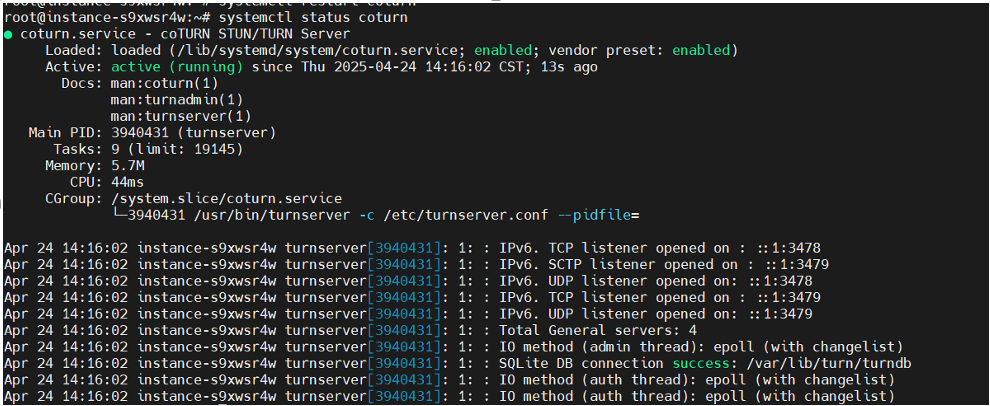Viewport: 990px width, 406px height.
Task: Click the 'man:coturn(1)' docs entry
Action: coord(164,83)
